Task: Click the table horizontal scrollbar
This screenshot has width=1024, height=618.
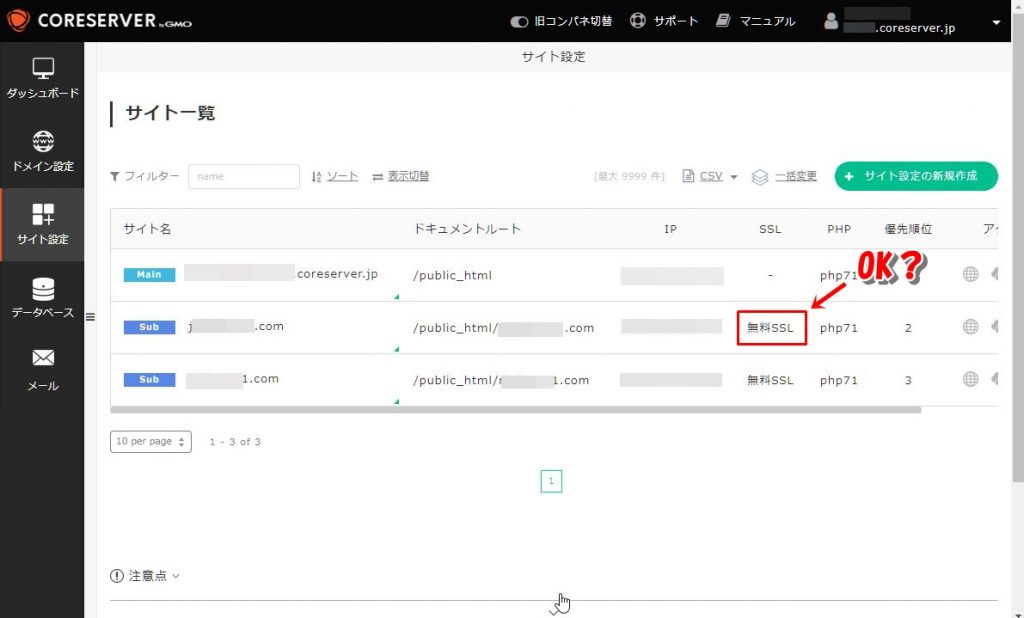Action: pyautogui.click(x=515, y=409)
